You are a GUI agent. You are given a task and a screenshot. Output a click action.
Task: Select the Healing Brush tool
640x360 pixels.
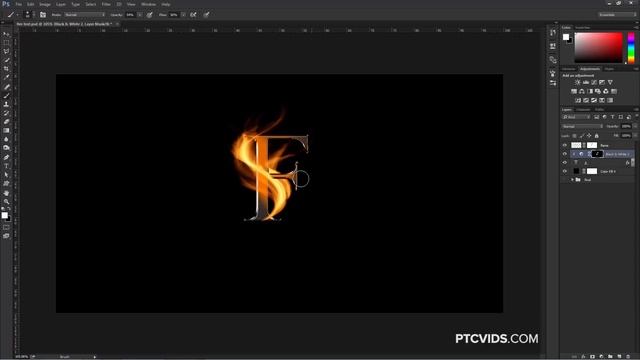pyautogui.click(x=6, y=87)
